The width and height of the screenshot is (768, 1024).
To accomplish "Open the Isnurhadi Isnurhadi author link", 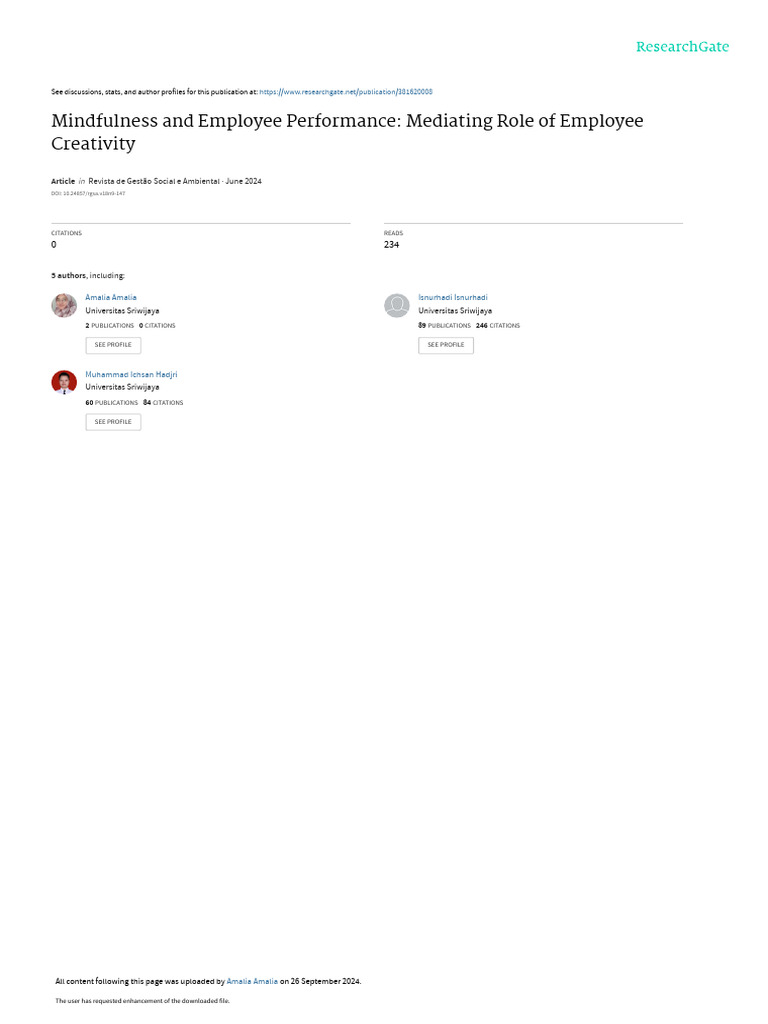I will pos(453,297).
